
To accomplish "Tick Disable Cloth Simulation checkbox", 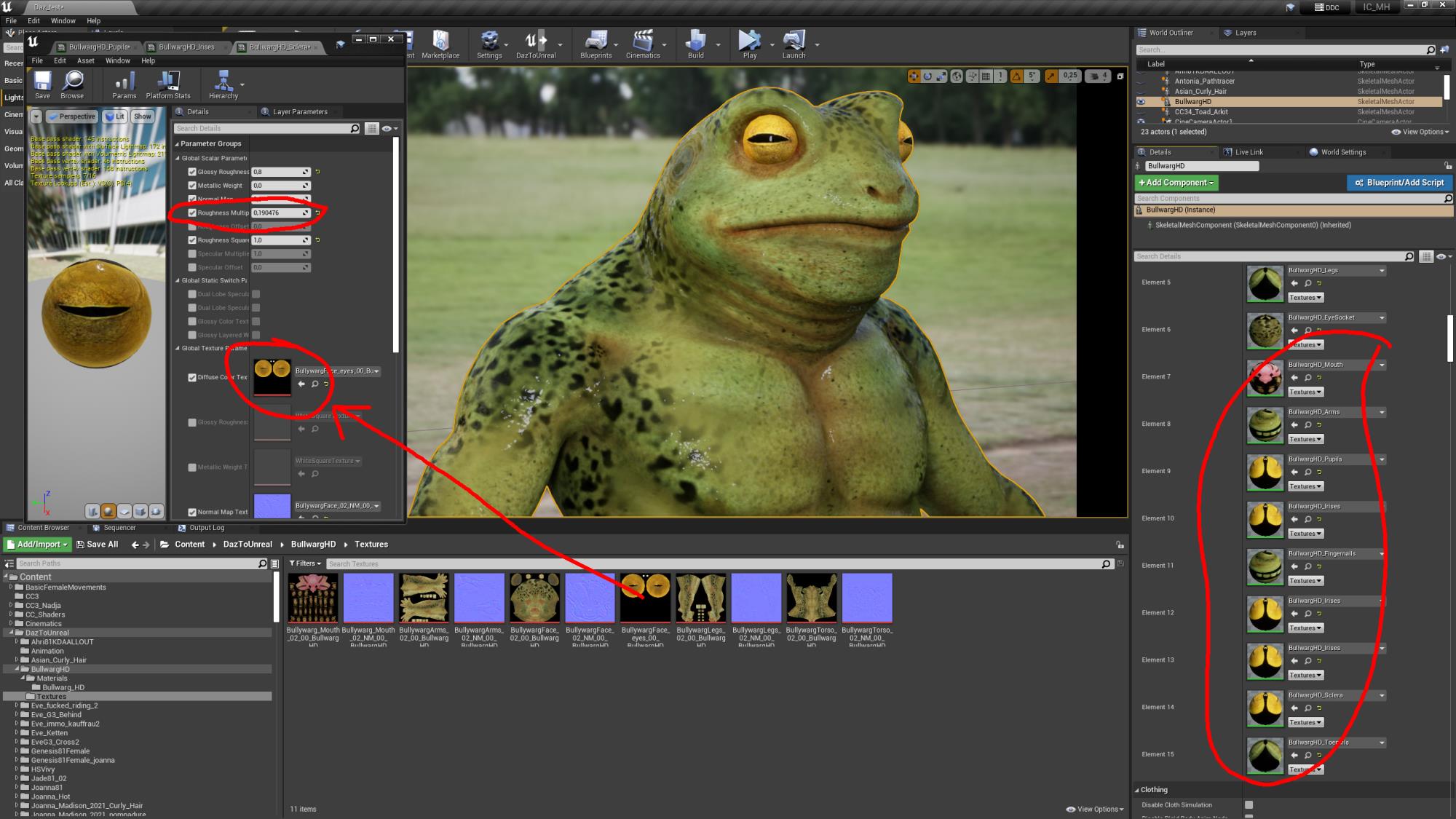I will coord(1249,804).
